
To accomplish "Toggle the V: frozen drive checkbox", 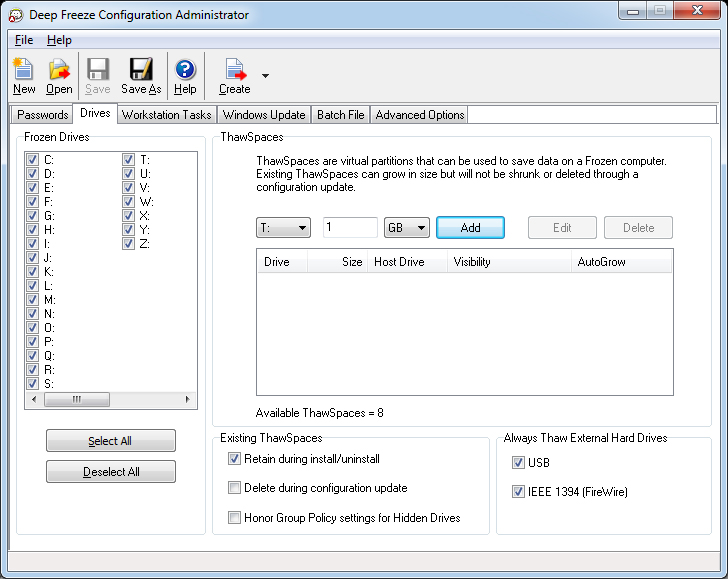I will 129,188.
